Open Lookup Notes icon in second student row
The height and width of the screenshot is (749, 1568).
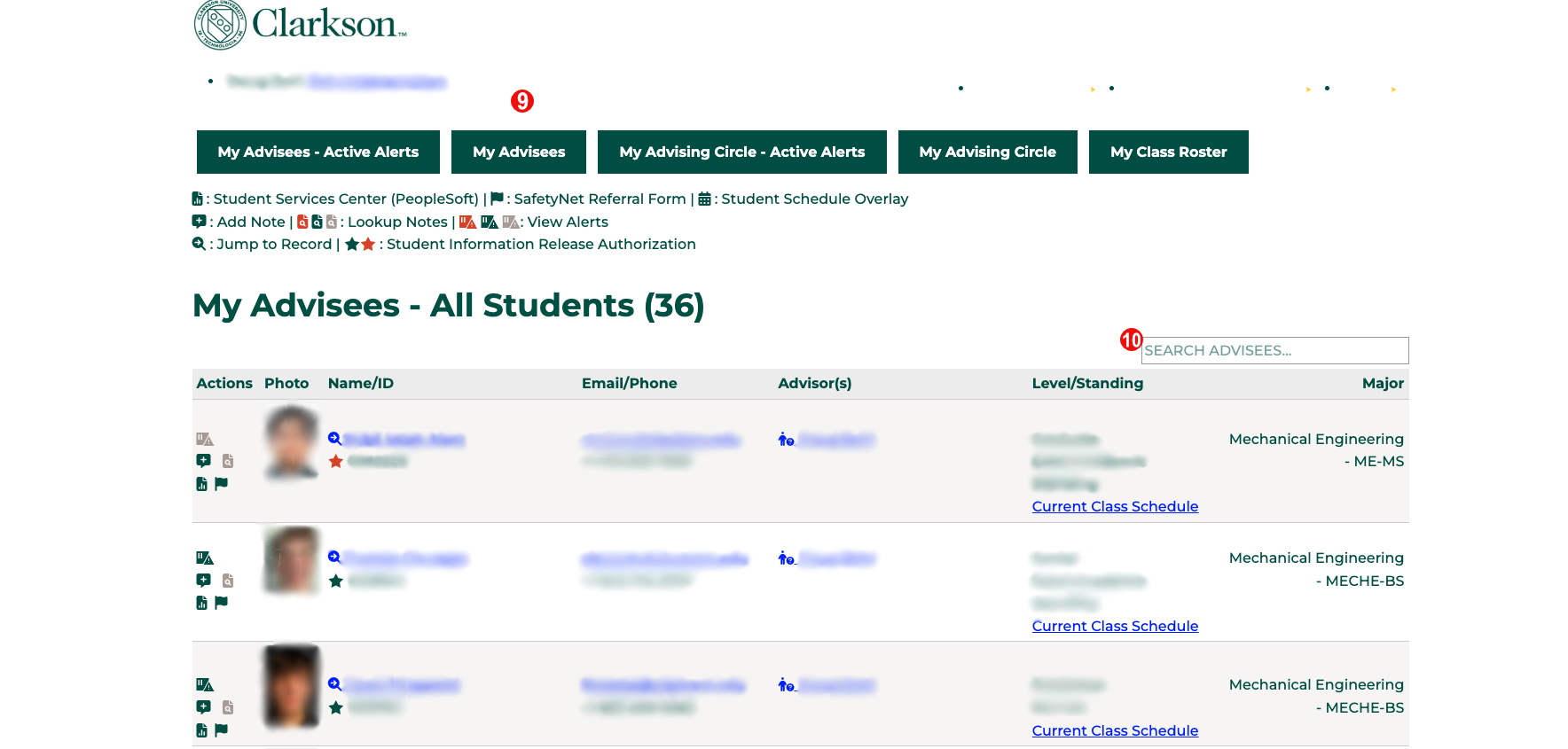[x=228, y=581]
